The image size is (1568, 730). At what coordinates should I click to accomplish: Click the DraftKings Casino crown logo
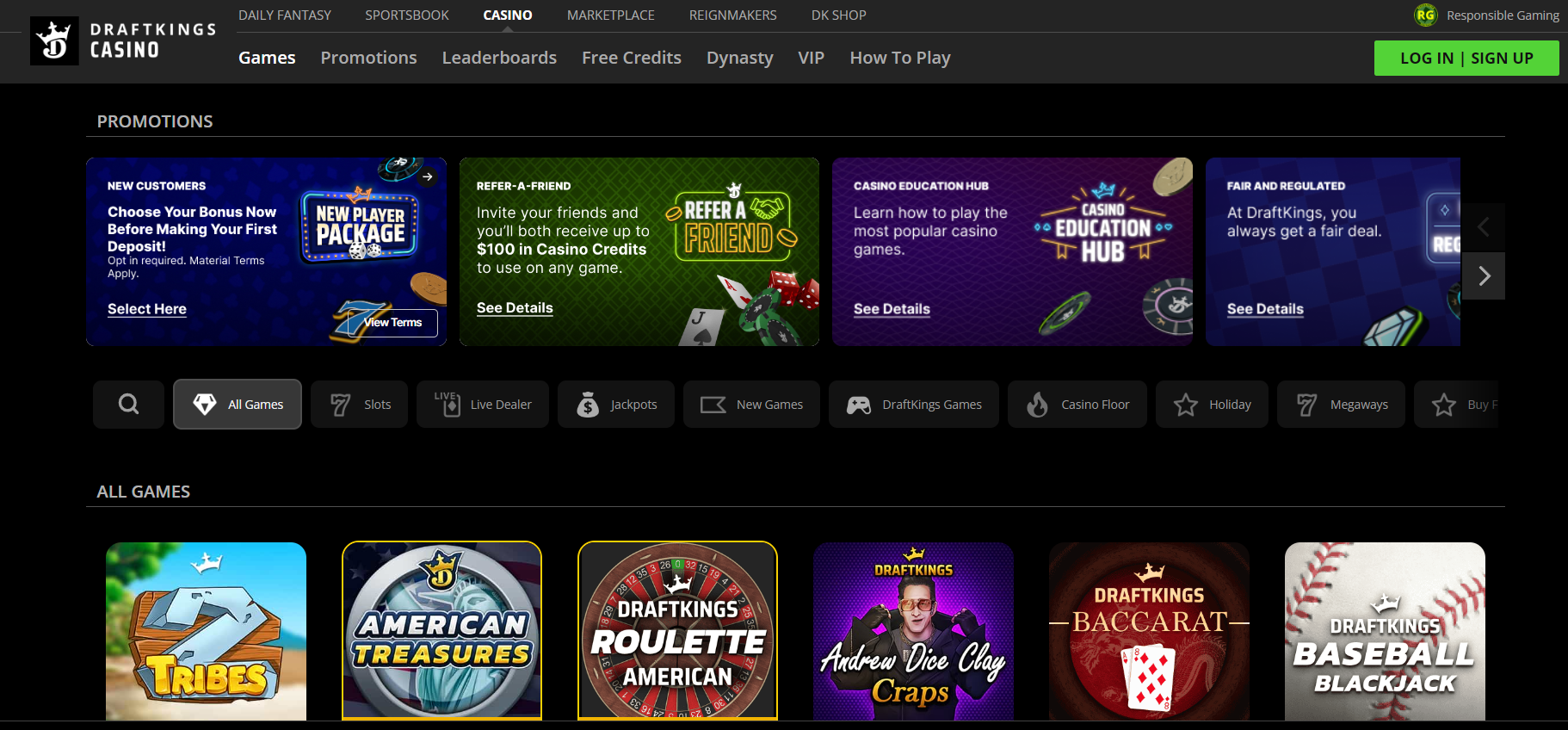(x=54, y=40)
